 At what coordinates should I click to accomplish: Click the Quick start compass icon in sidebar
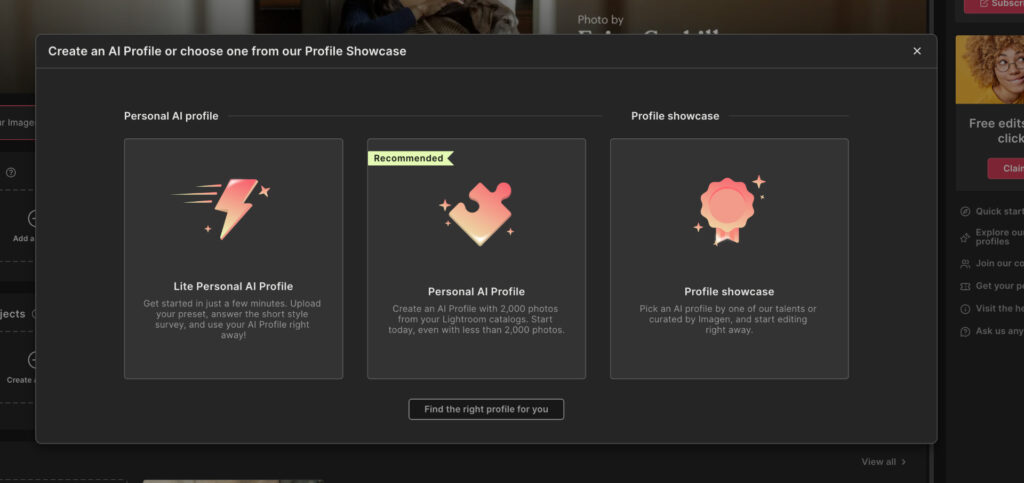coord(965,211)
